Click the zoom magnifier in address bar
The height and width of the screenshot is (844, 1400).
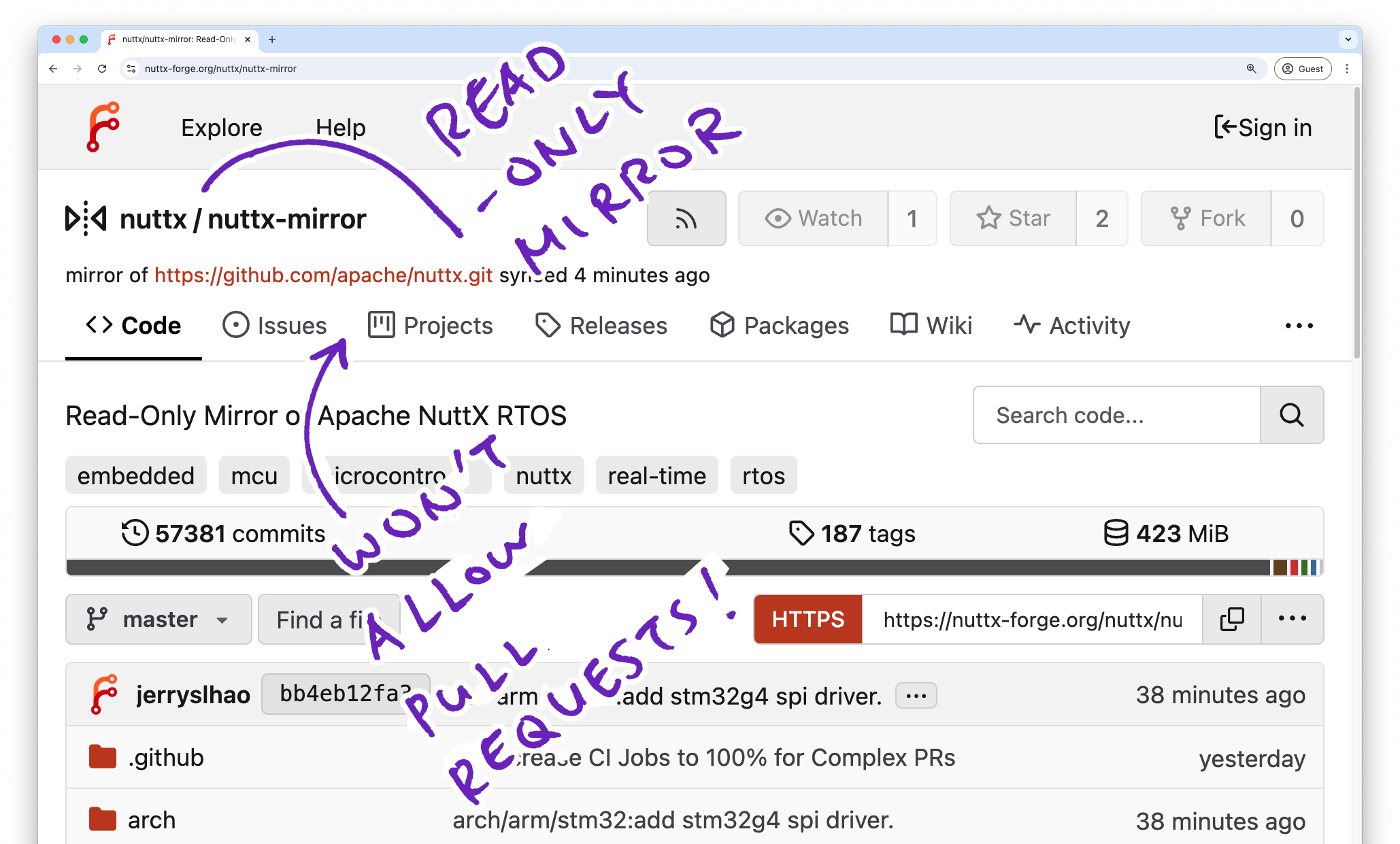(1251, 69)
